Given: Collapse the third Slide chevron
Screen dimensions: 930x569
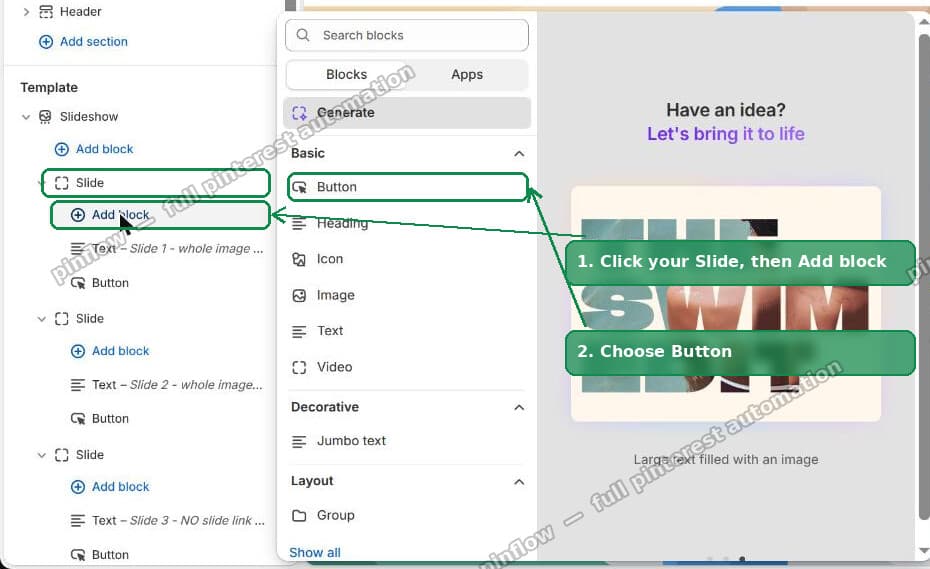Looking at the screenshot, I should (x=42, y=455).
